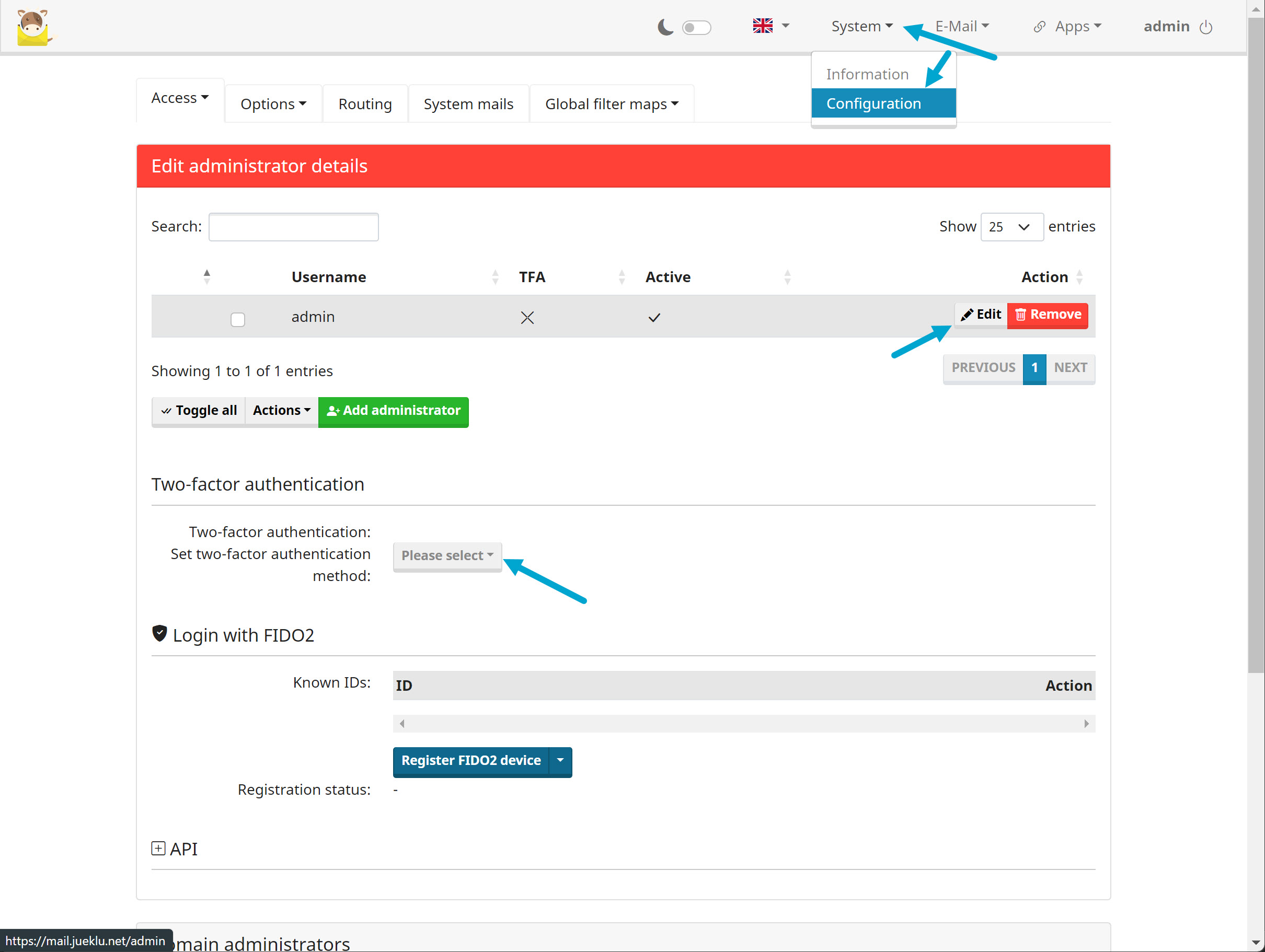Viewport: 1265px width, 952px height.
Task: Click Toggle all to select all entries
Action: [199, 411]
